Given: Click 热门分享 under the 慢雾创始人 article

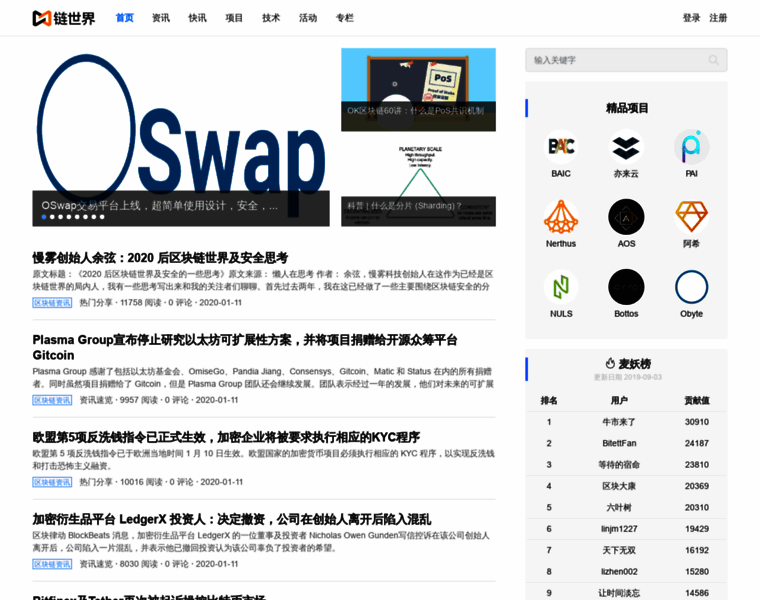Looking at the screenshot, I should coord(96,302).
